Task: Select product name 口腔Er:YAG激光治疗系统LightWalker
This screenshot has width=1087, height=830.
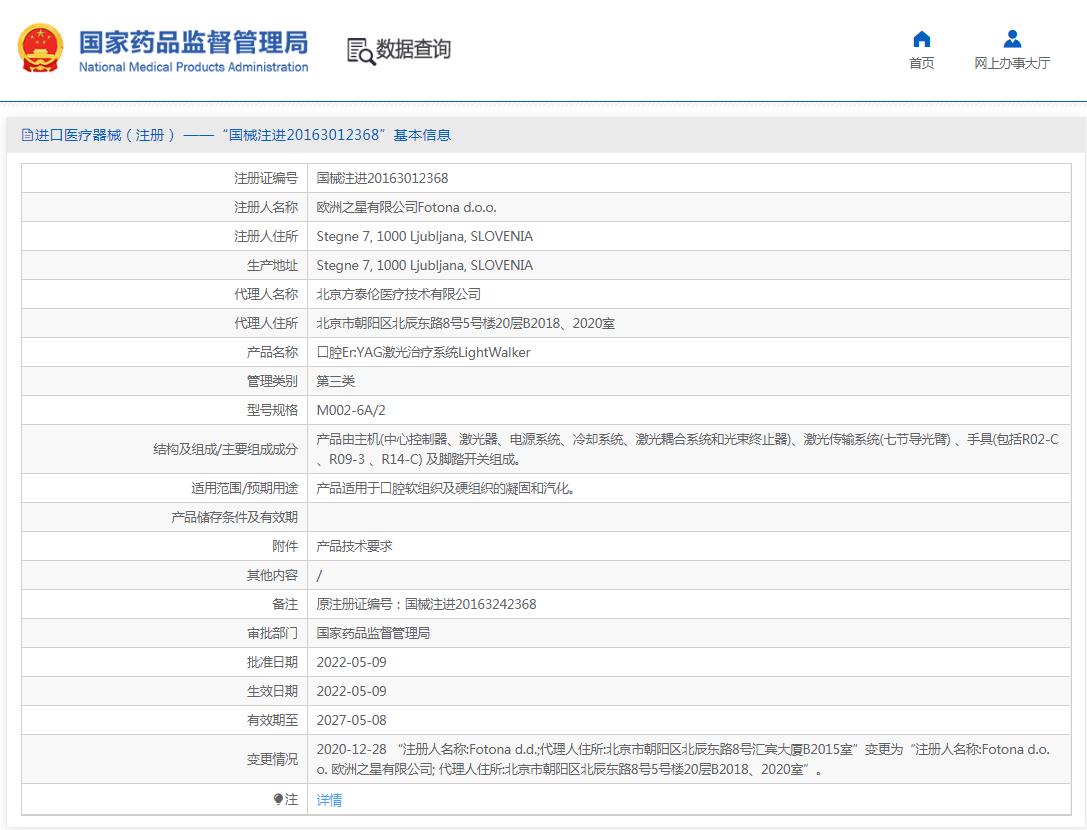Action: (423, 352)
